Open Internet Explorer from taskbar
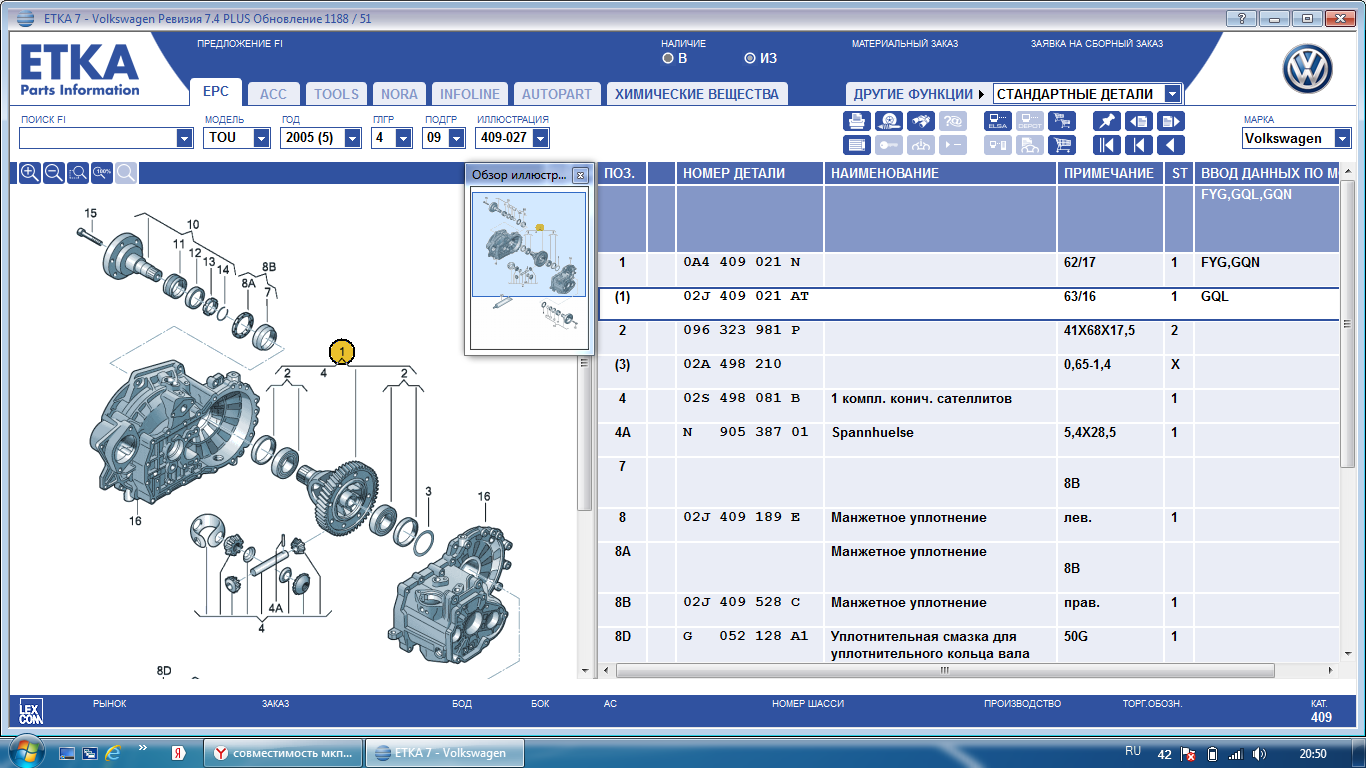 coord(115,752)
